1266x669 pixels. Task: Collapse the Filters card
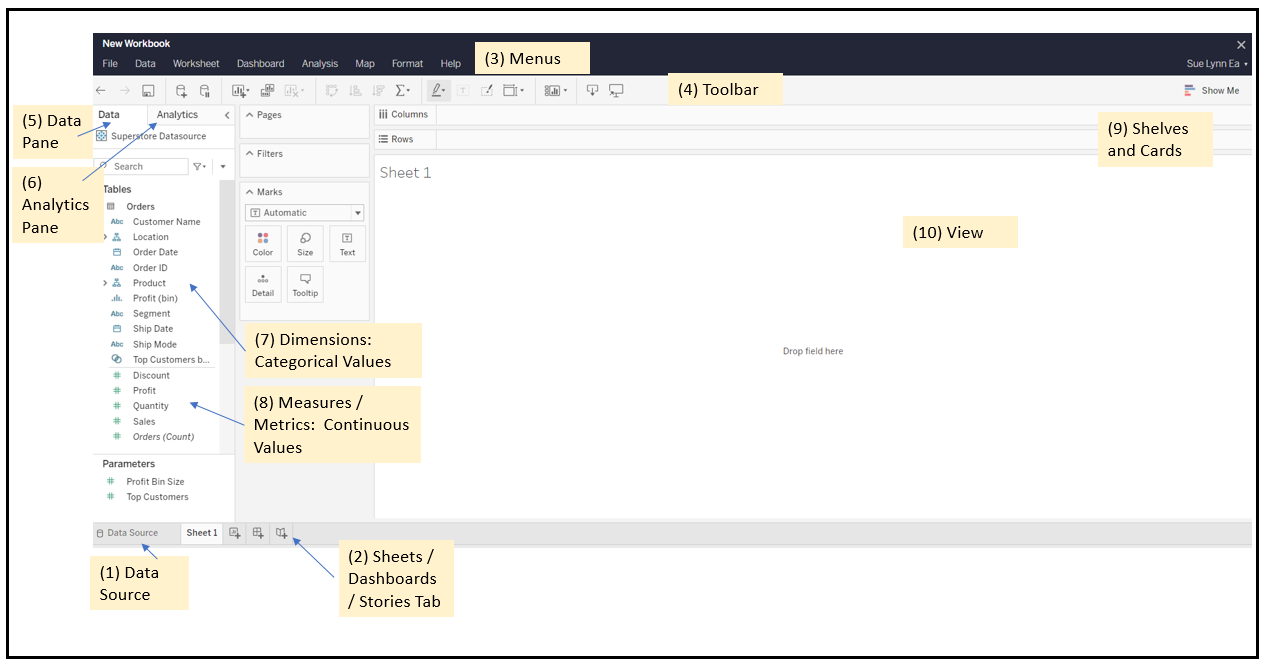[x=249, y=154]
